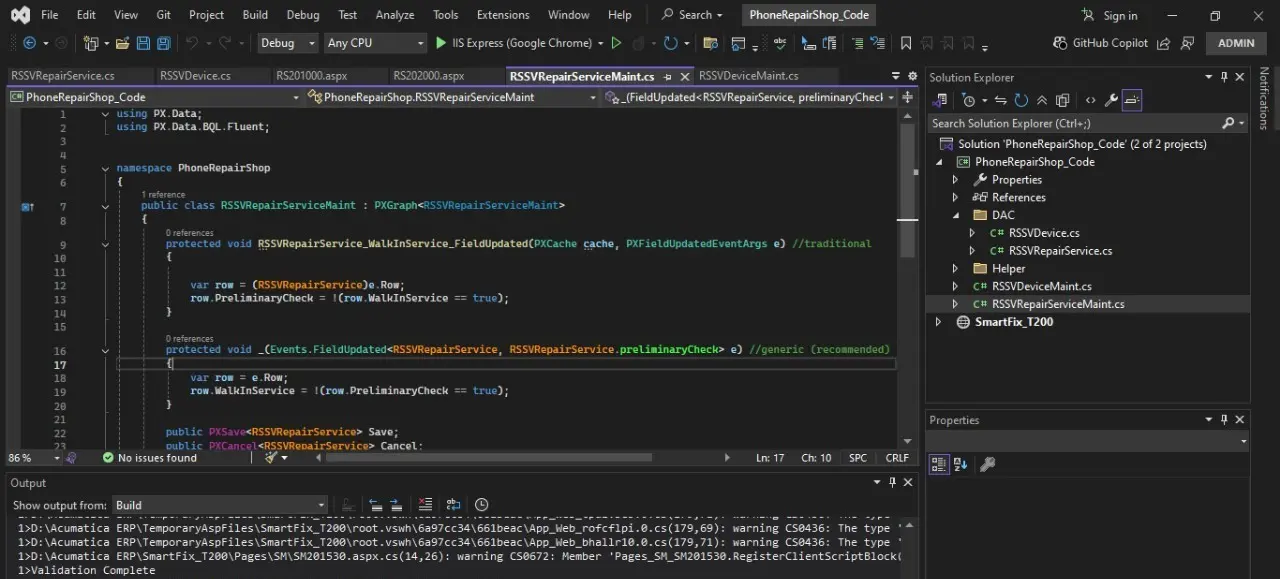Screen dimensions: 1280x579
Task: Open IIS Express browser dropdown arrow
Action: coord(600,43)
